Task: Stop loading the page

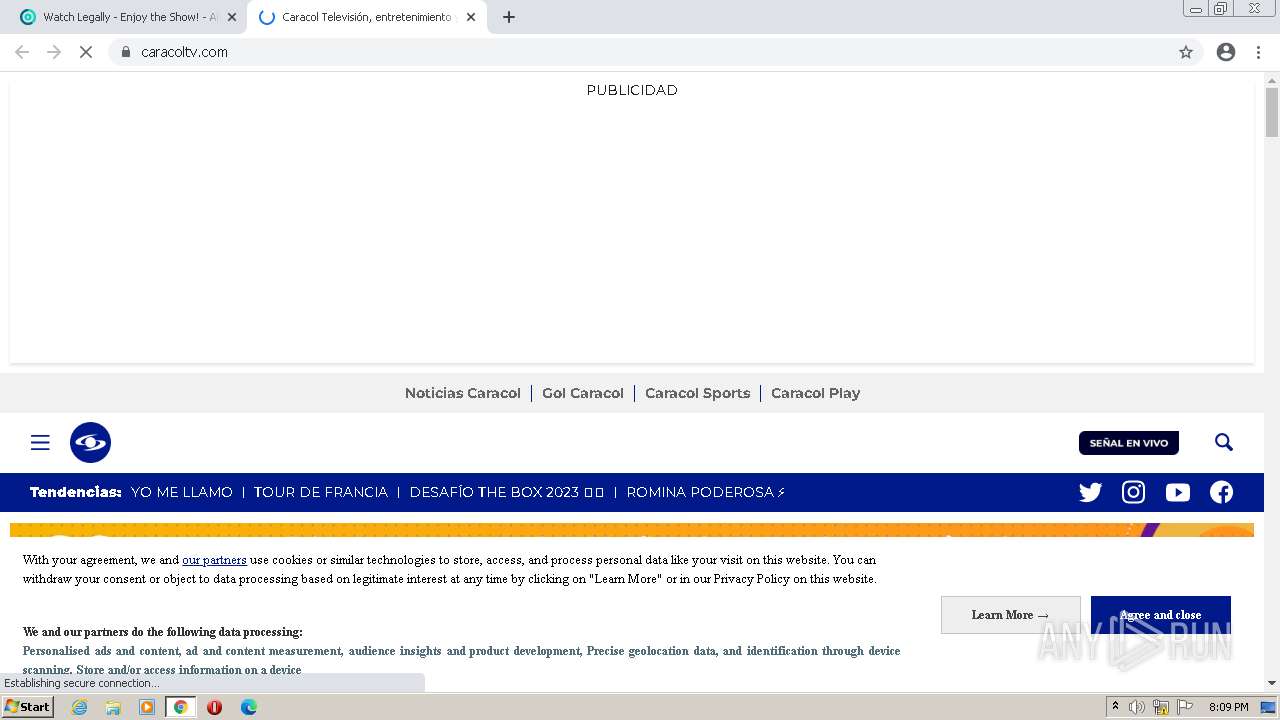Action: tap(86, 52)
